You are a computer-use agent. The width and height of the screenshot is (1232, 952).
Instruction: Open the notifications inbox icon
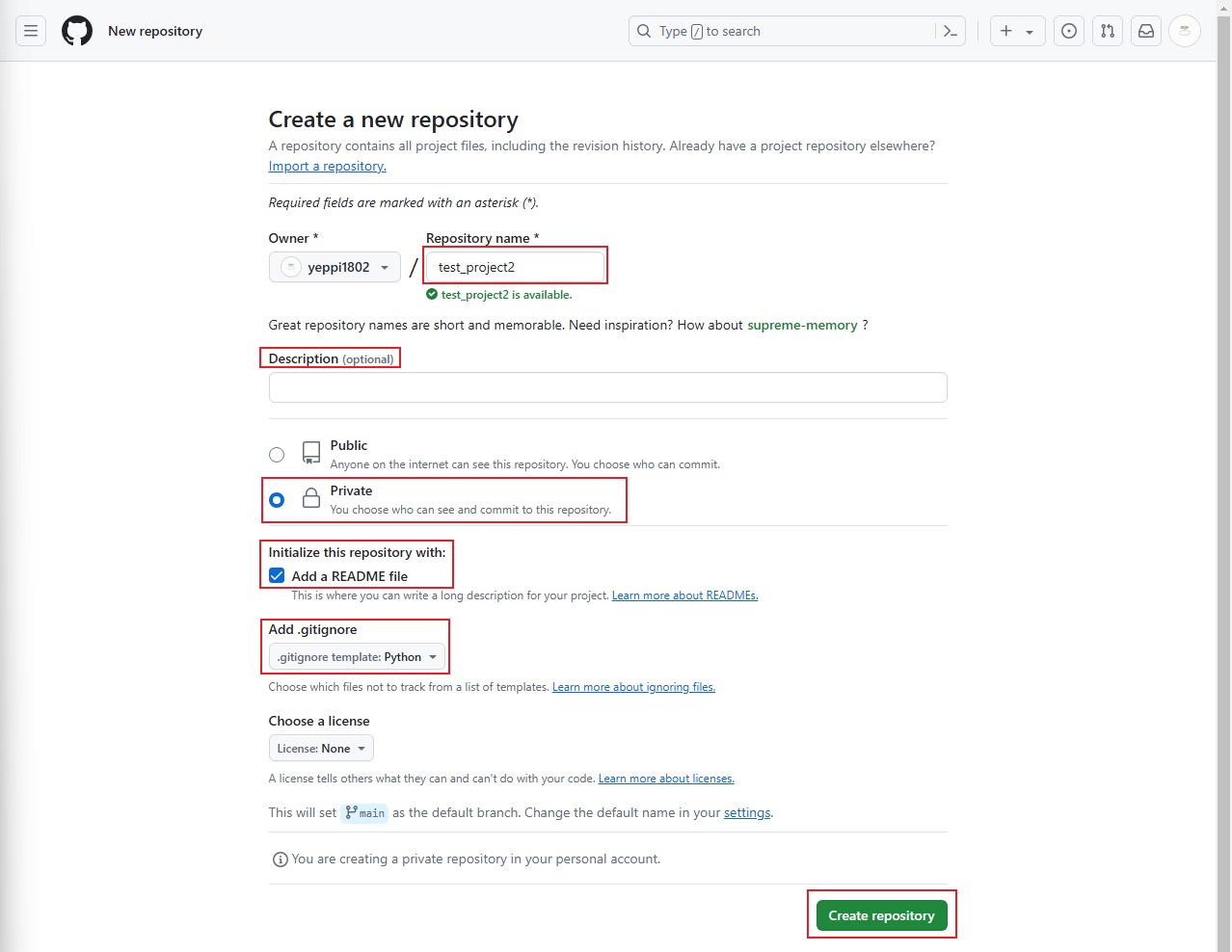[1146, 31]
